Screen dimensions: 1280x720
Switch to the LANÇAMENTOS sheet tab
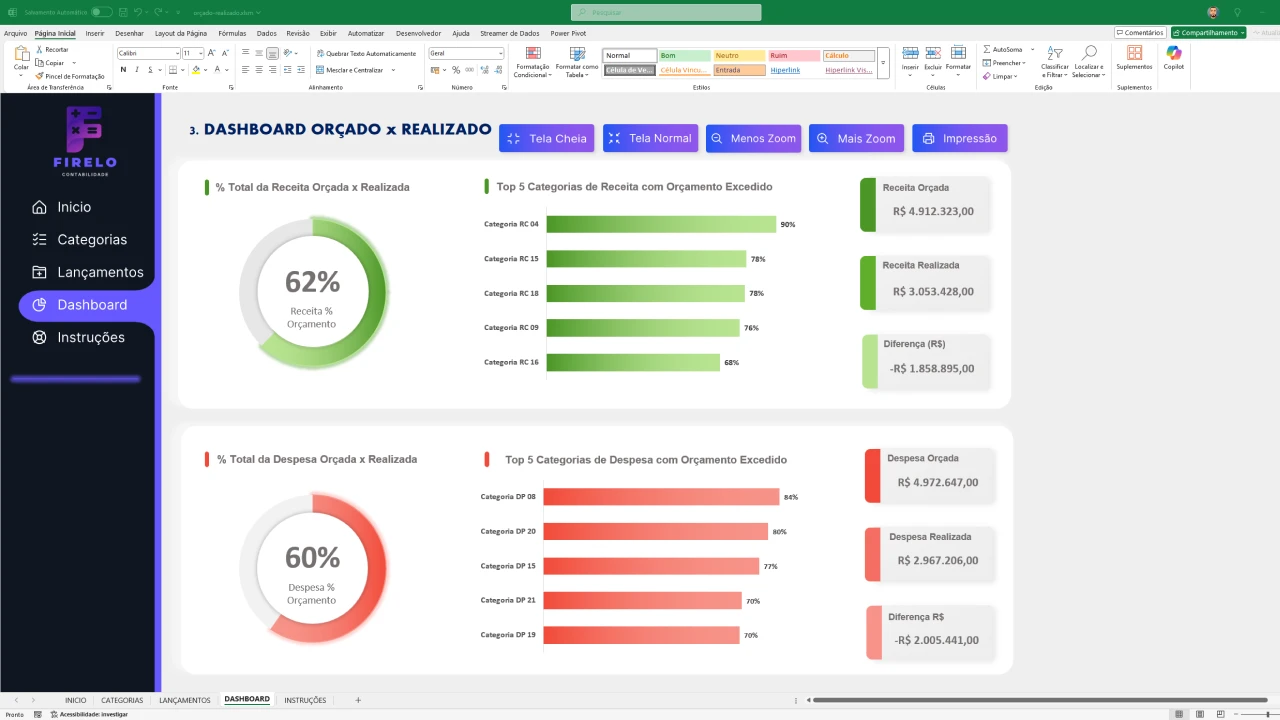pyautogui.click(x=184, y=700)
